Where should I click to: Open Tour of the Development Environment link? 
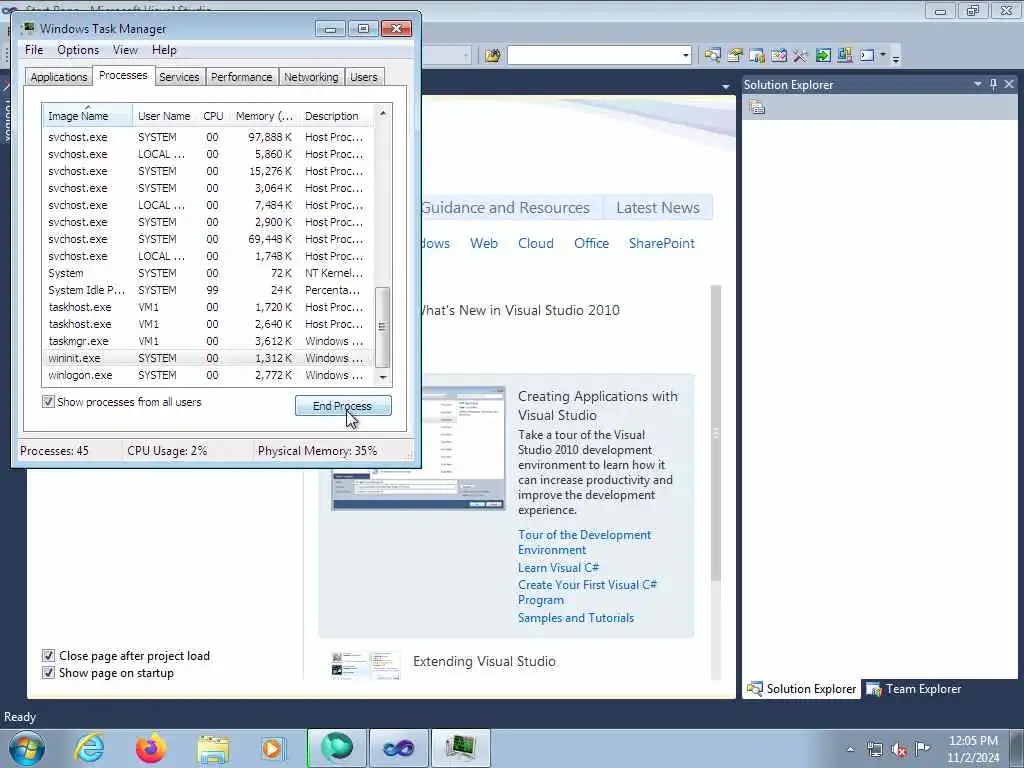584,542
